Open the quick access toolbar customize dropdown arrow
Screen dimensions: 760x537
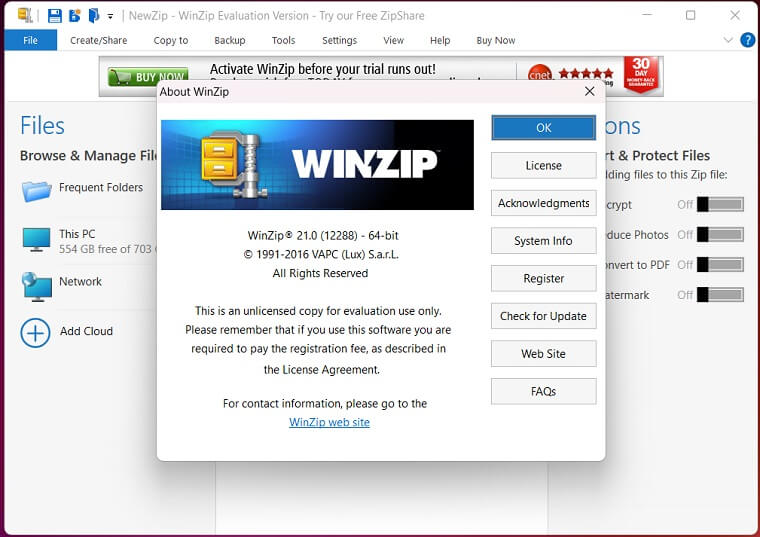[111, 16]
